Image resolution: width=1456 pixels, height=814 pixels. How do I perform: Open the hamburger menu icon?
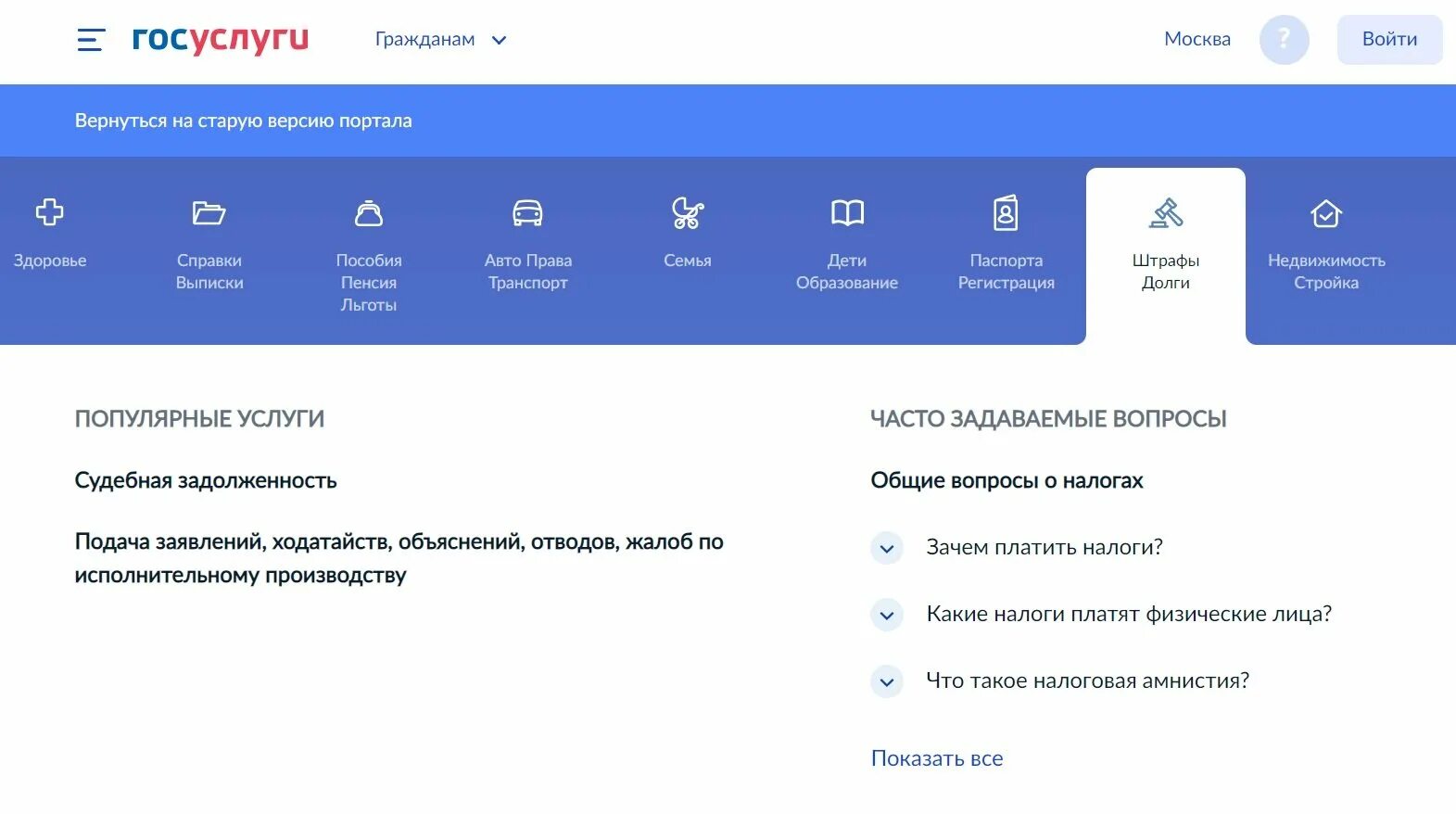click(x=90, y=40)
